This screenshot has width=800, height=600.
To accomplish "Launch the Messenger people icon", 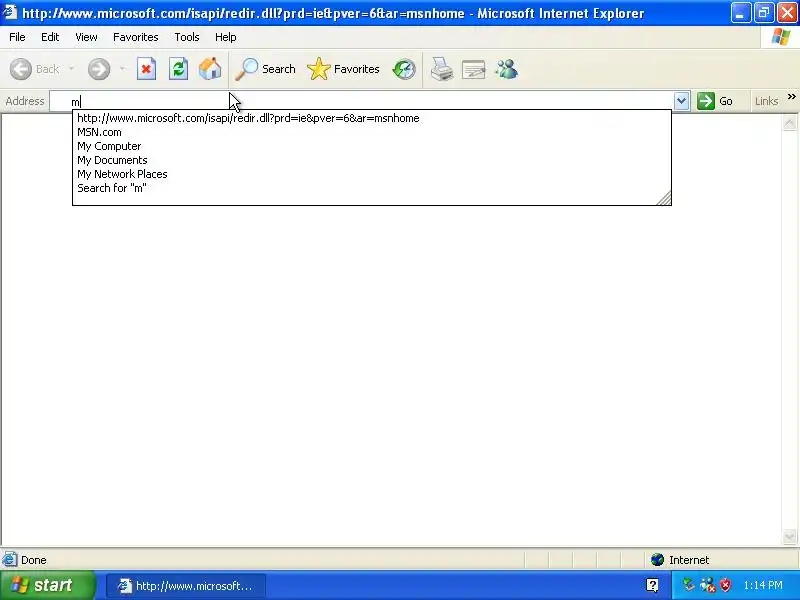I will point(507,69).
